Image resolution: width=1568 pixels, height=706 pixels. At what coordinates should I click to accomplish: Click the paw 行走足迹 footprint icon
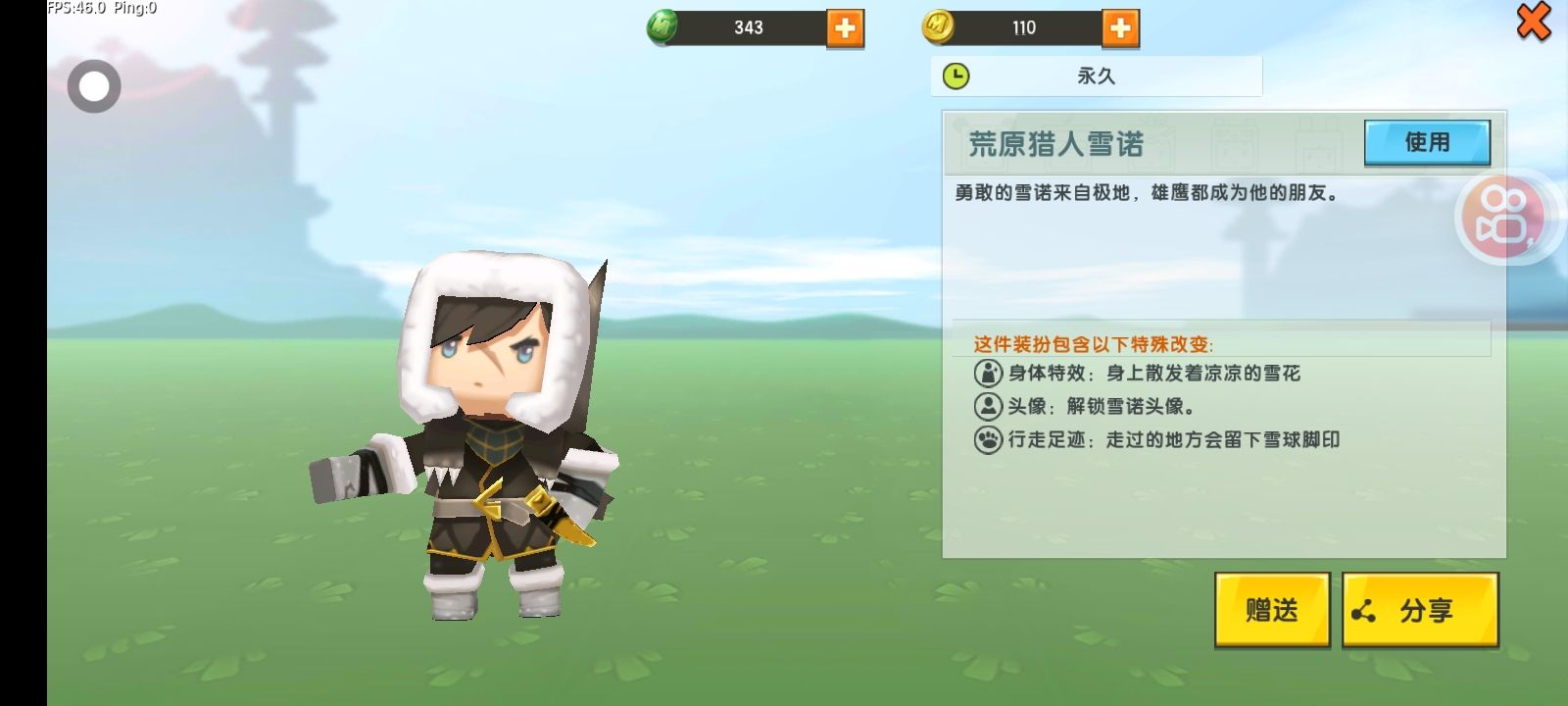coord(988,439)
